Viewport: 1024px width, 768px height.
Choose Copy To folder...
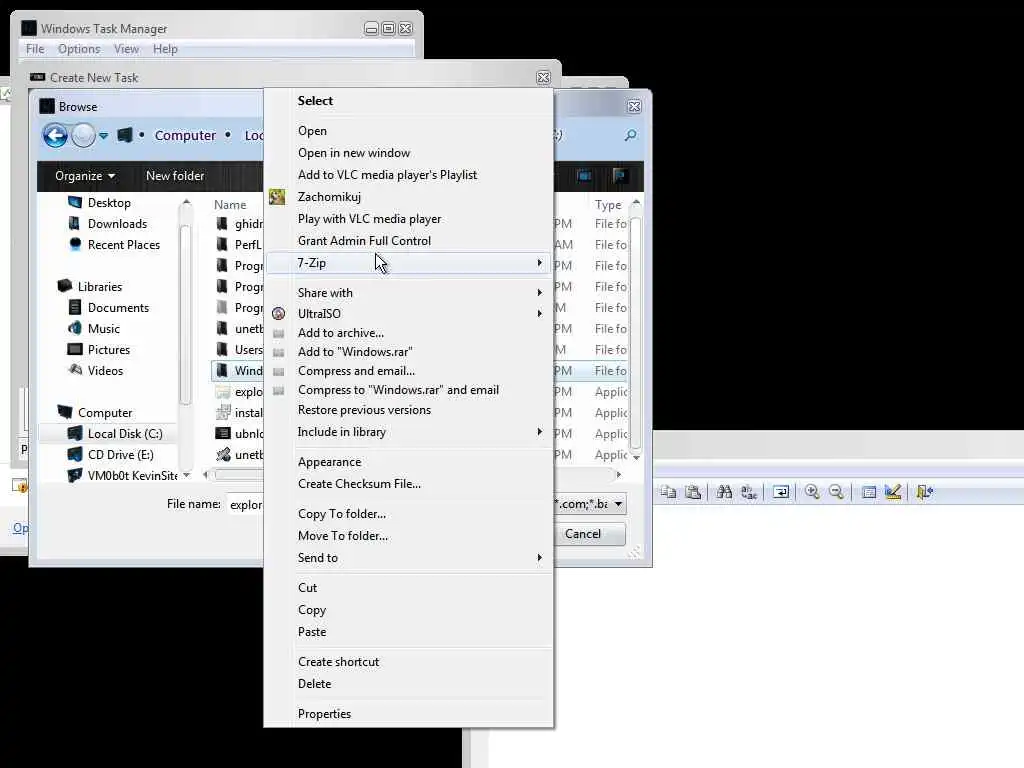point(409,514)
